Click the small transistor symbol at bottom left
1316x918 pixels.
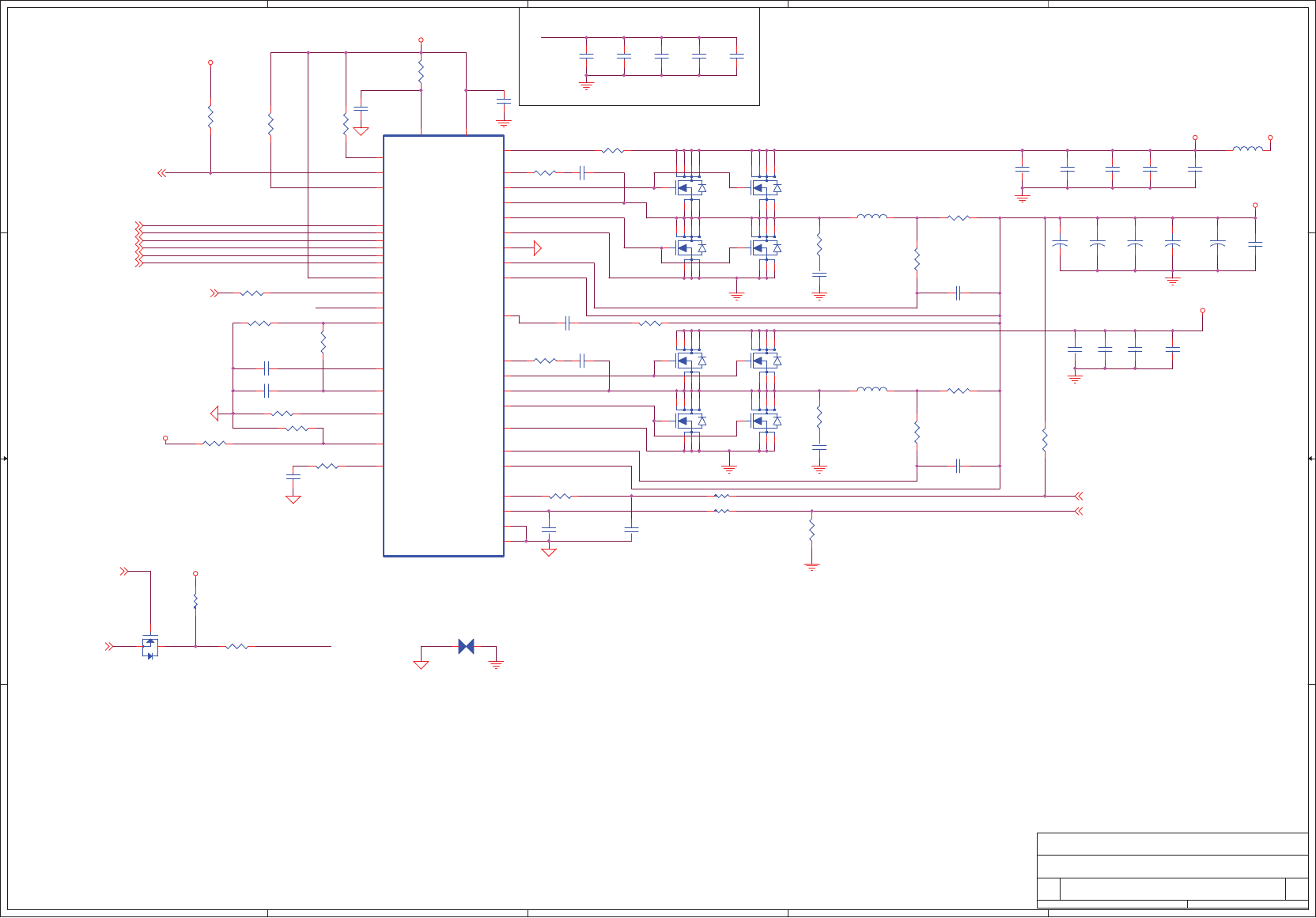pyautogui.click(x=149, y=647)
